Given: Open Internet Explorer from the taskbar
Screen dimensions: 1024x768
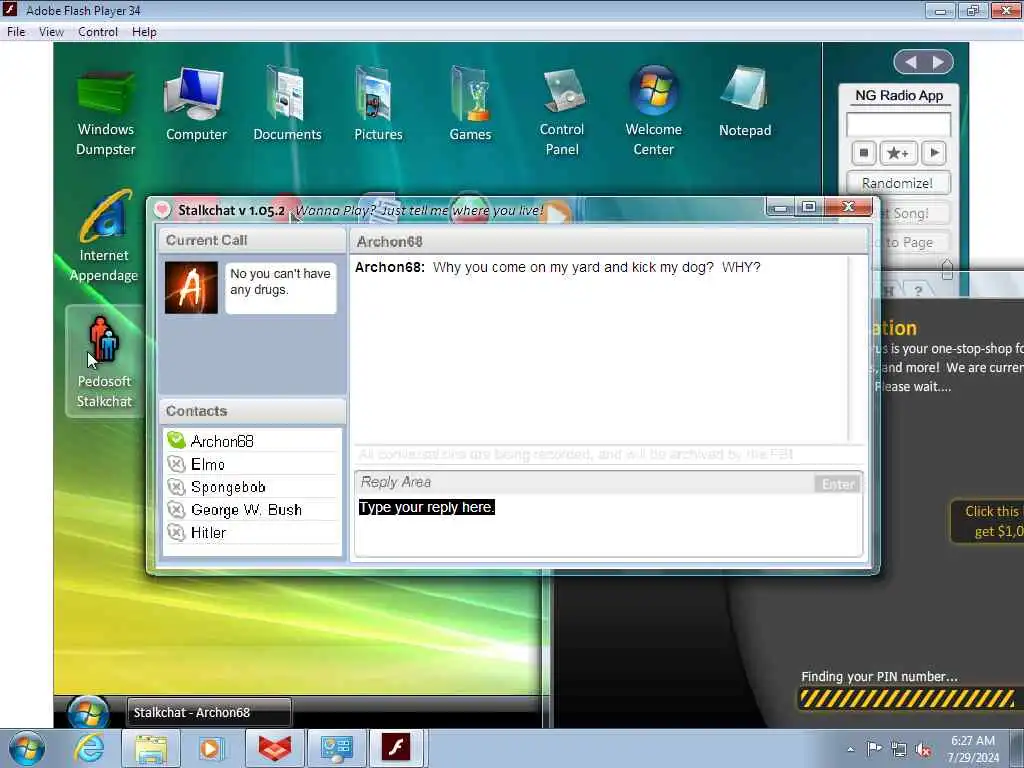Looking at the screenshot, I should coord(89,748).
